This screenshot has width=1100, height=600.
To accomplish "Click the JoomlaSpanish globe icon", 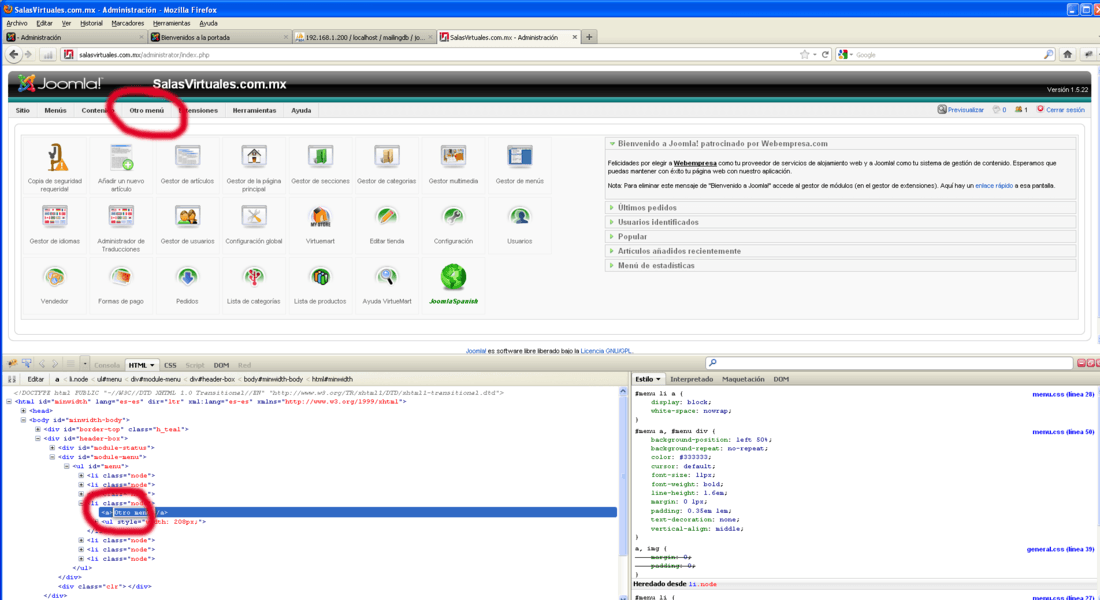I will click(453, 276).
